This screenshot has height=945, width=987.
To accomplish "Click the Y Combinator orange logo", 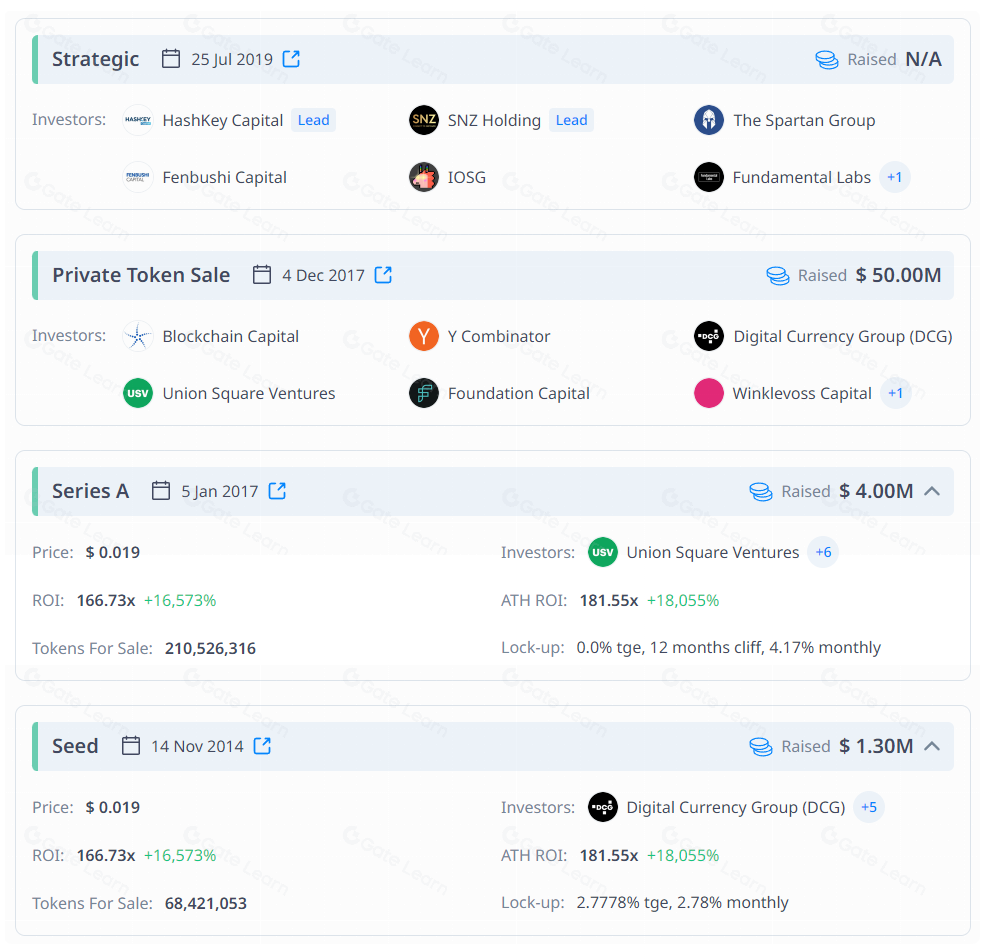I will click(424, 336).
